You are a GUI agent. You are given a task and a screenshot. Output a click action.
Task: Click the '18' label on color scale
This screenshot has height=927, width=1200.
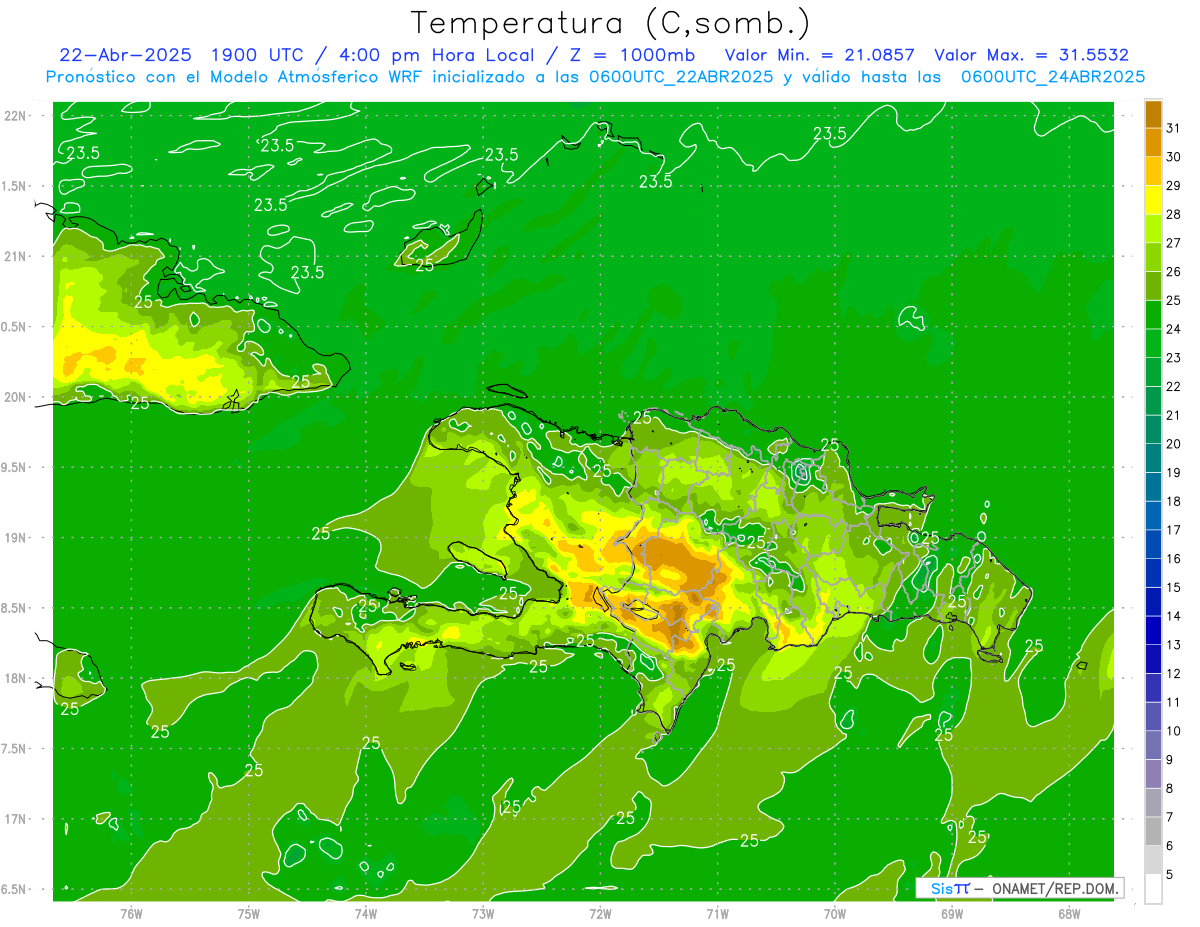pyautogui.click(x=1173, y=501)
